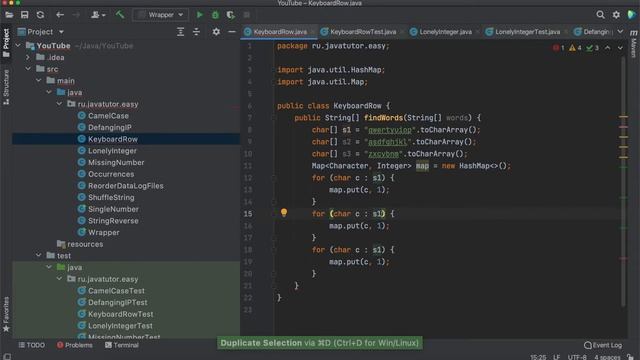Viewport: 640px width, 360px height.
Task: Click the UTF-8 encoding in status bar
Action: (x=577, y=357)
